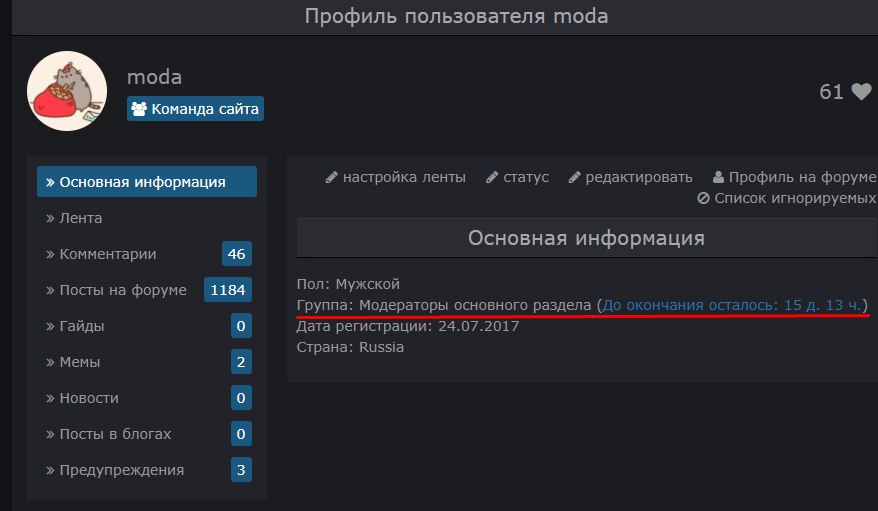Go to Посты на форуме section

[x=122, y=290]
